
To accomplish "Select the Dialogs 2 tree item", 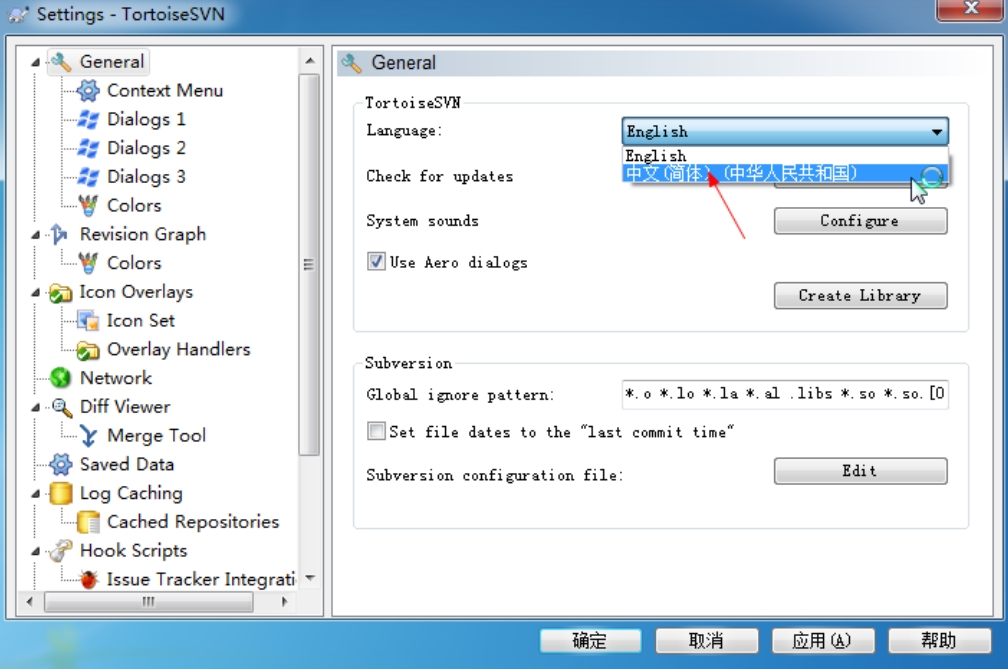I will coord(146,148).
